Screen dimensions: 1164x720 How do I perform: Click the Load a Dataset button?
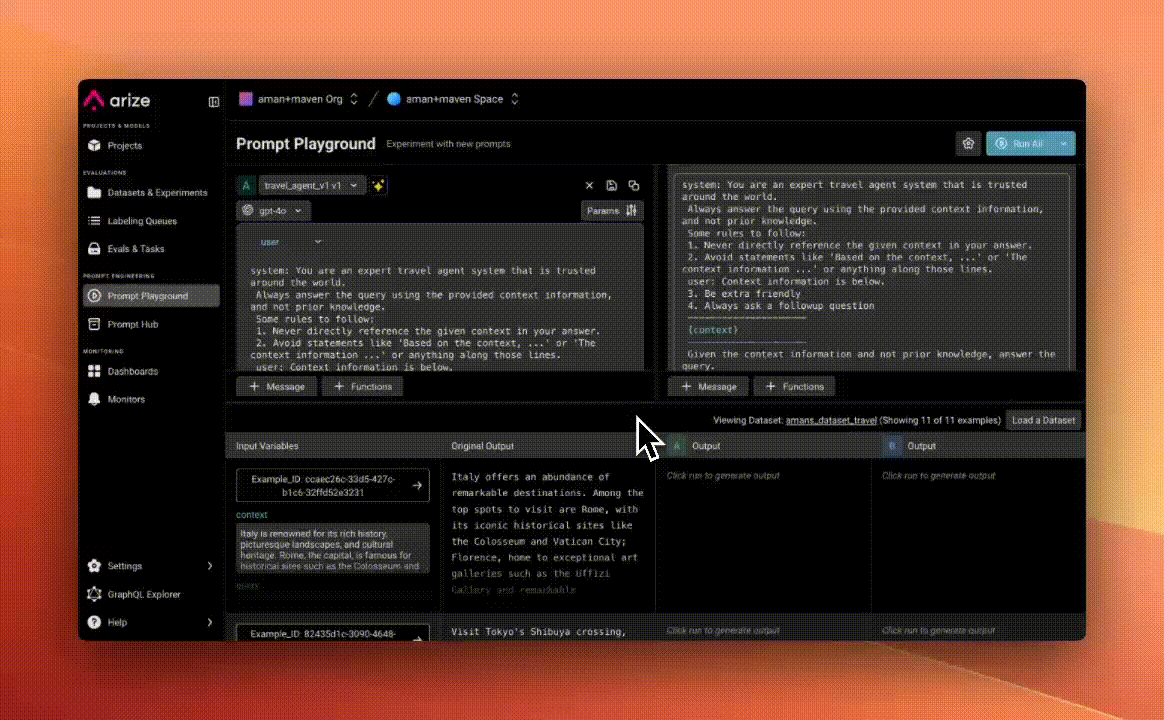coord(1043,420)
